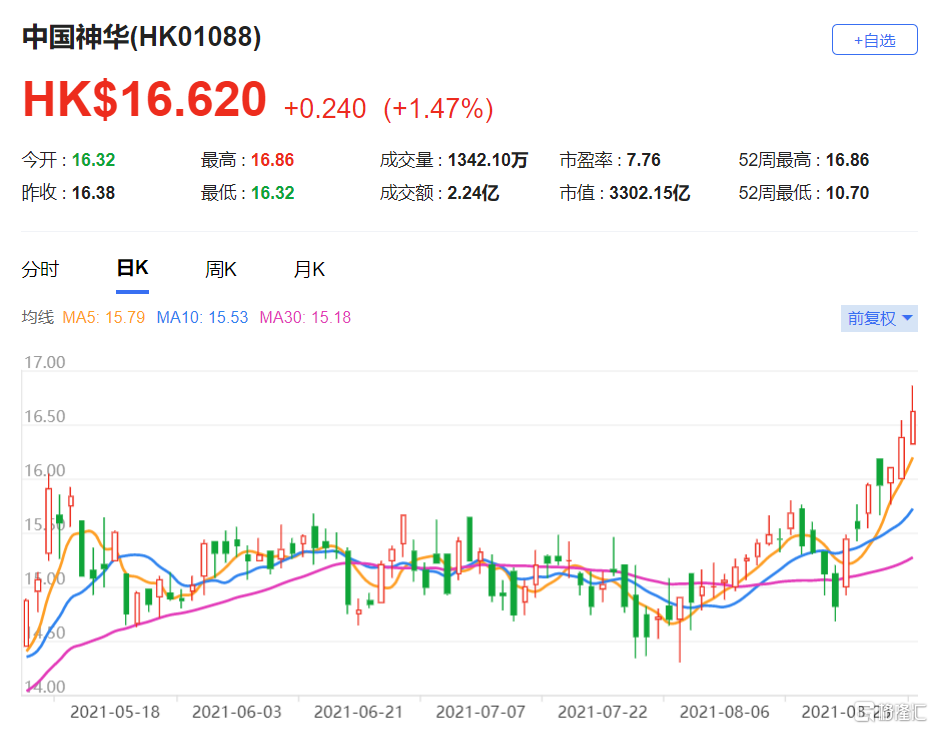
Task: Click the 成交量 value 1342.10万
Action: 488,160
